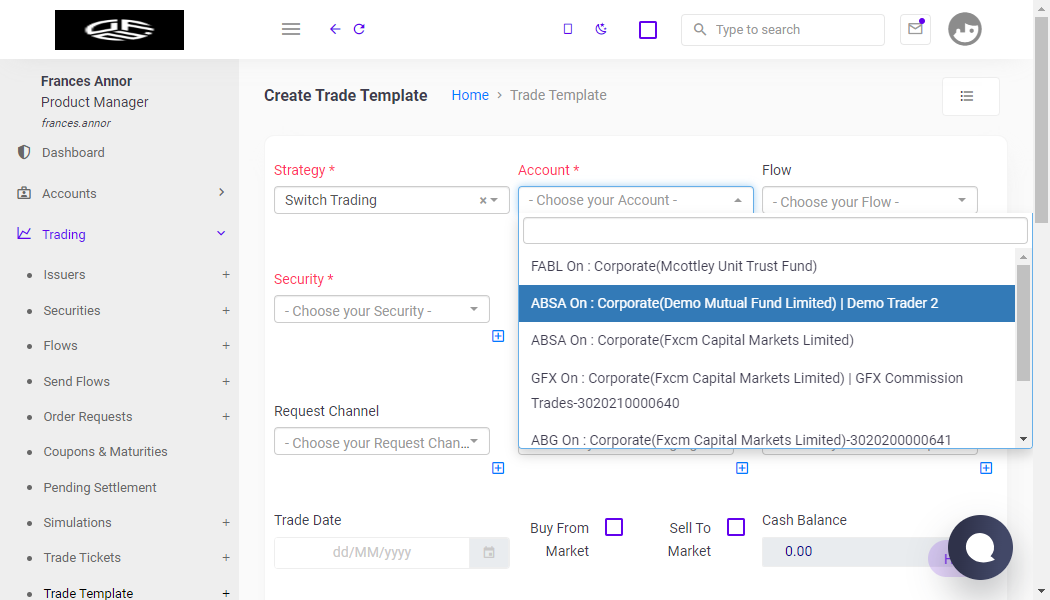Go to Simulations page
1050x600 pixels.
click(x=77, y=522)
